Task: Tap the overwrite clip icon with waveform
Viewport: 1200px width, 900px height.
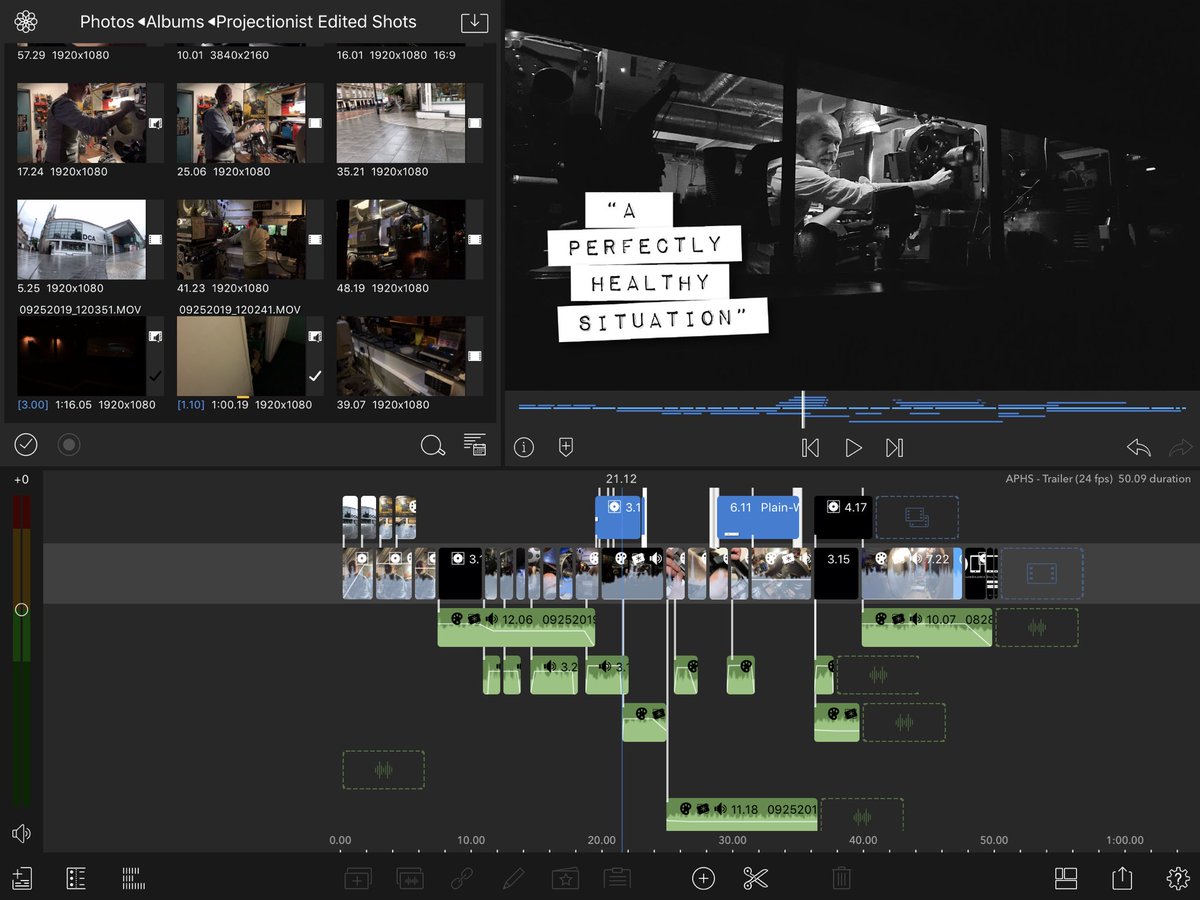Action: [x=409, y=879]
